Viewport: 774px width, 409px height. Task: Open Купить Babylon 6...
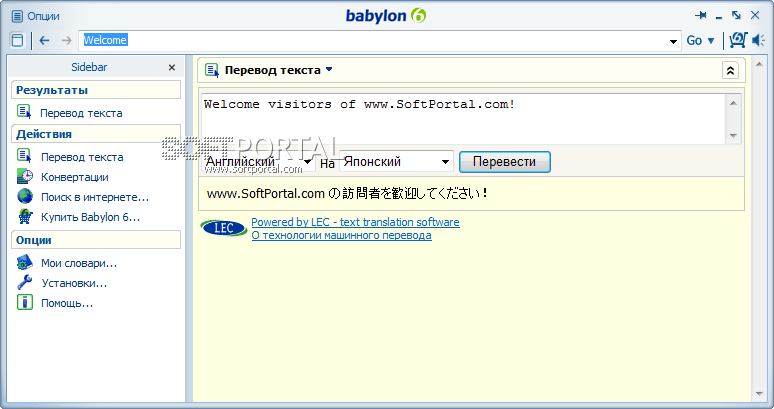[90, 217]
